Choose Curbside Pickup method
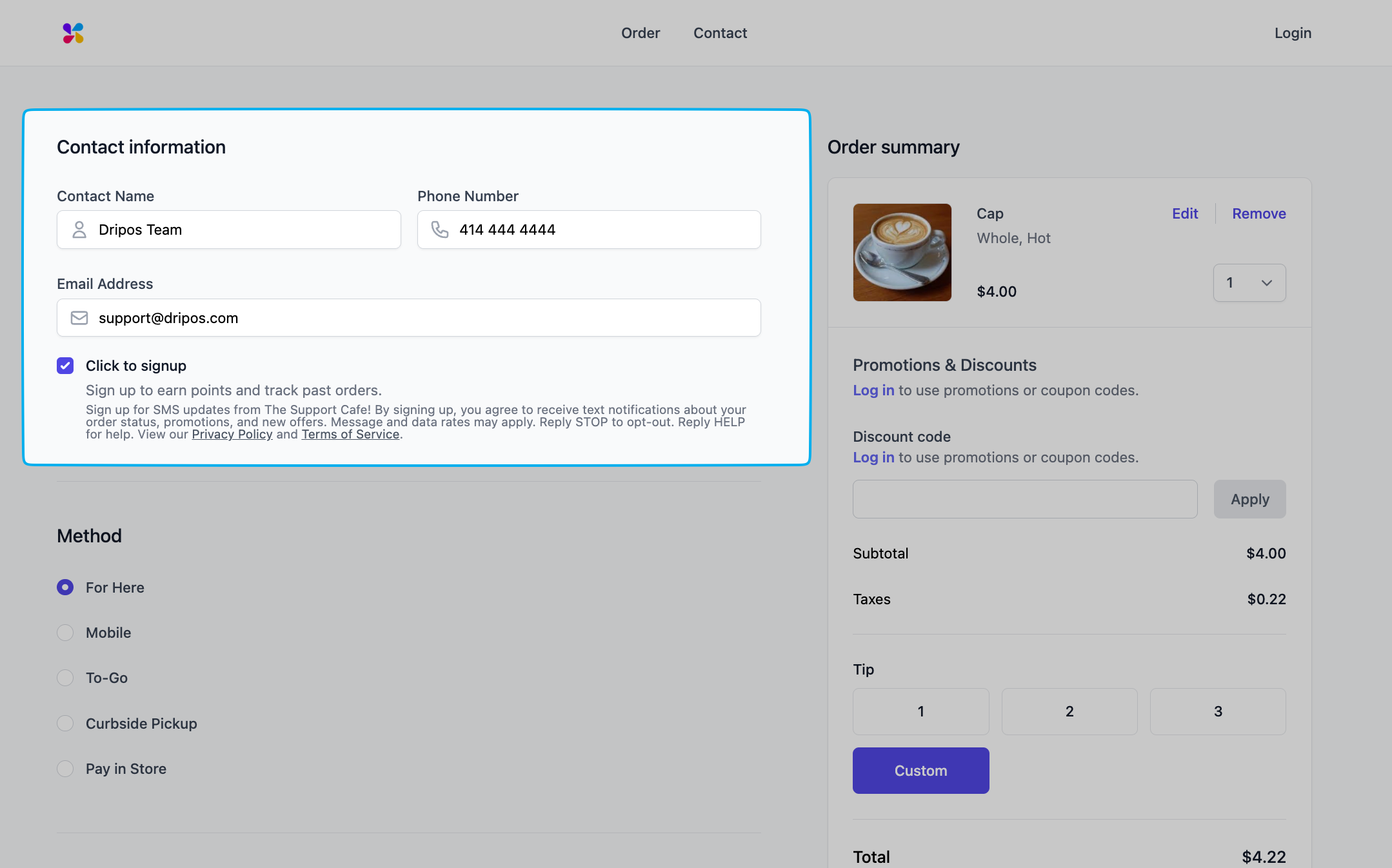The height and width of the screenshot is (868, 1392). [65, 724]
